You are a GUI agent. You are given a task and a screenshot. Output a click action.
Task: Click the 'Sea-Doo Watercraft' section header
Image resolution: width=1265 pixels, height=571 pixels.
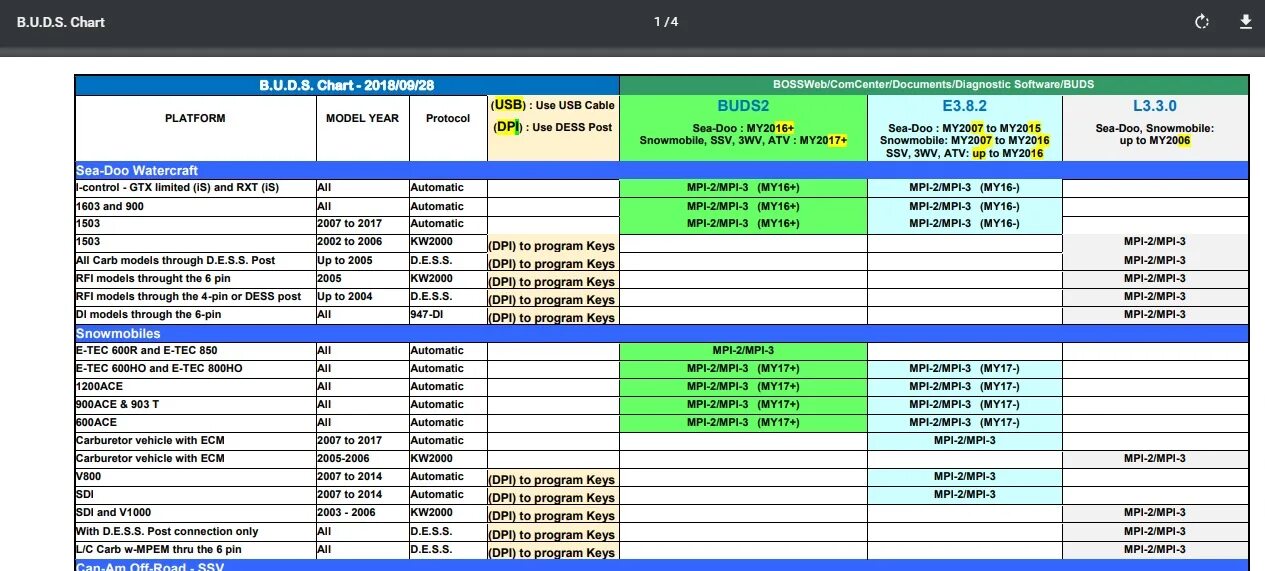137,171
